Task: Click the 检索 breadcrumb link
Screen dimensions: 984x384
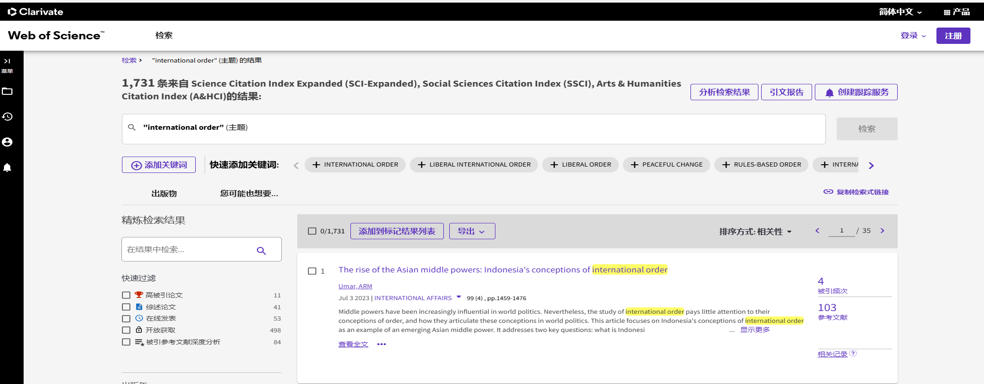Action: [129, 60]
